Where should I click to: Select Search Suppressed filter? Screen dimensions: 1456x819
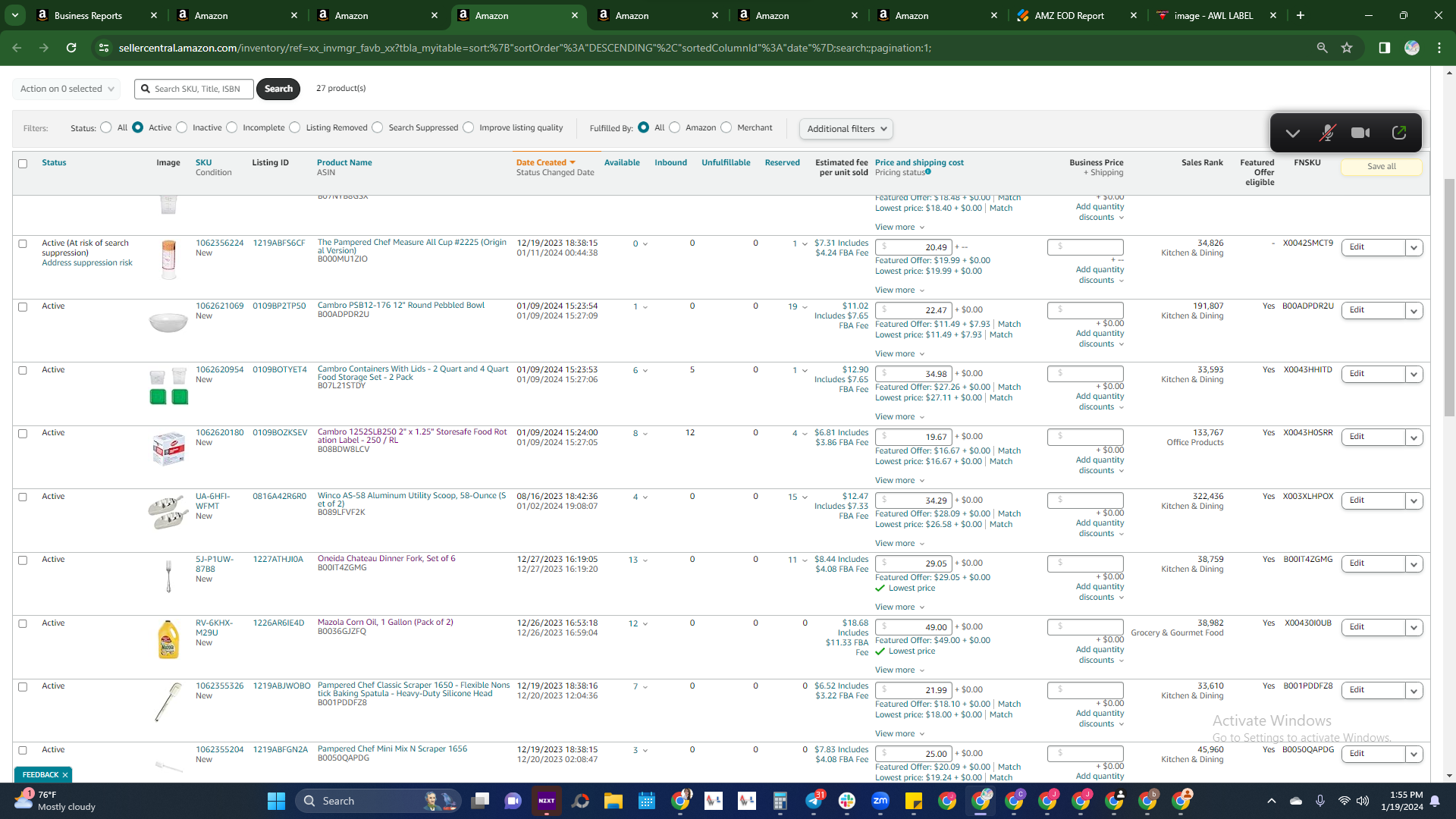378,127
